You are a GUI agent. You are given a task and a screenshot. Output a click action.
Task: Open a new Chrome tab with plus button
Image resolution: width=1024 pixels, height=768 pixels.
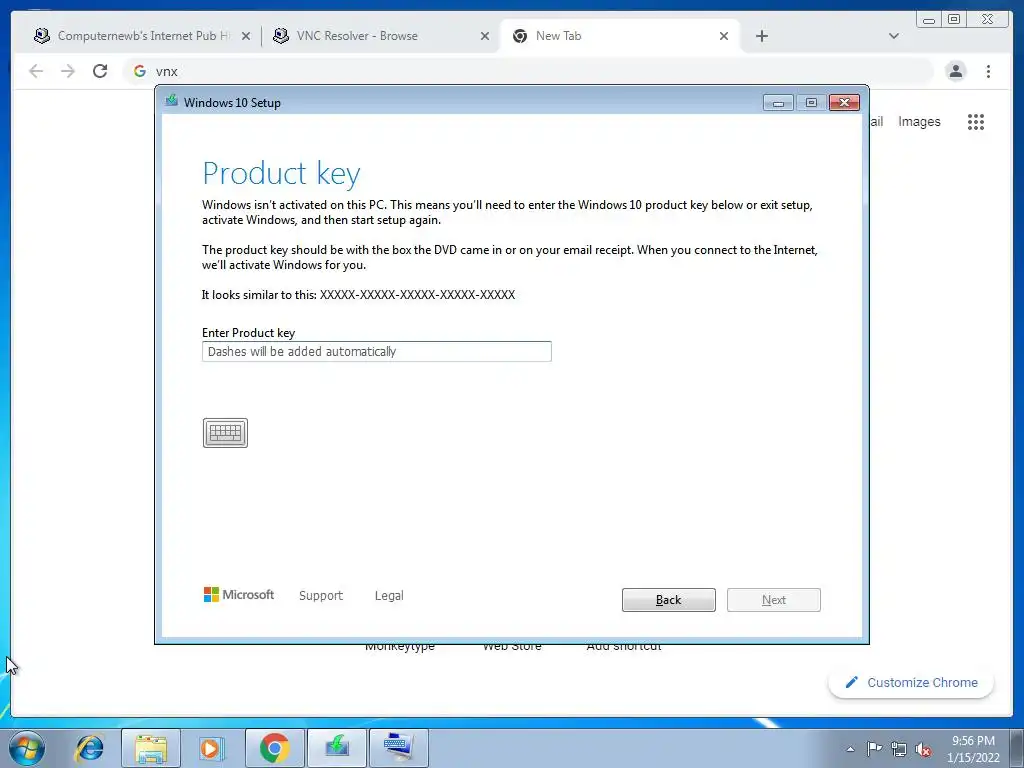tap(761, 37)
